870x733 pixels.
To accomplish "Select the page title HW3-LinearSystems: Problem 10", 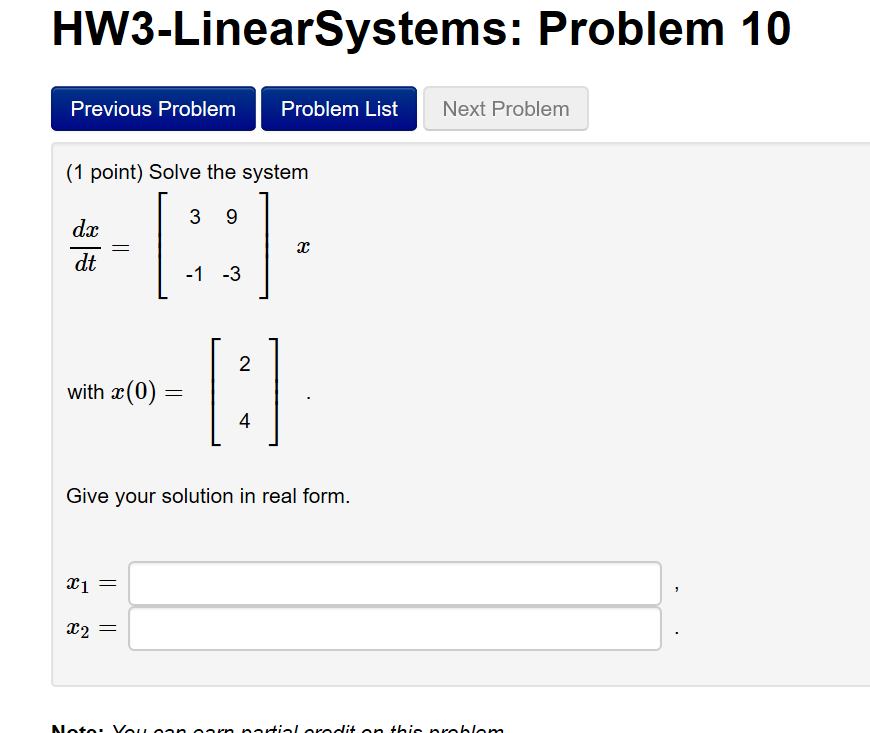I will 420,29.
